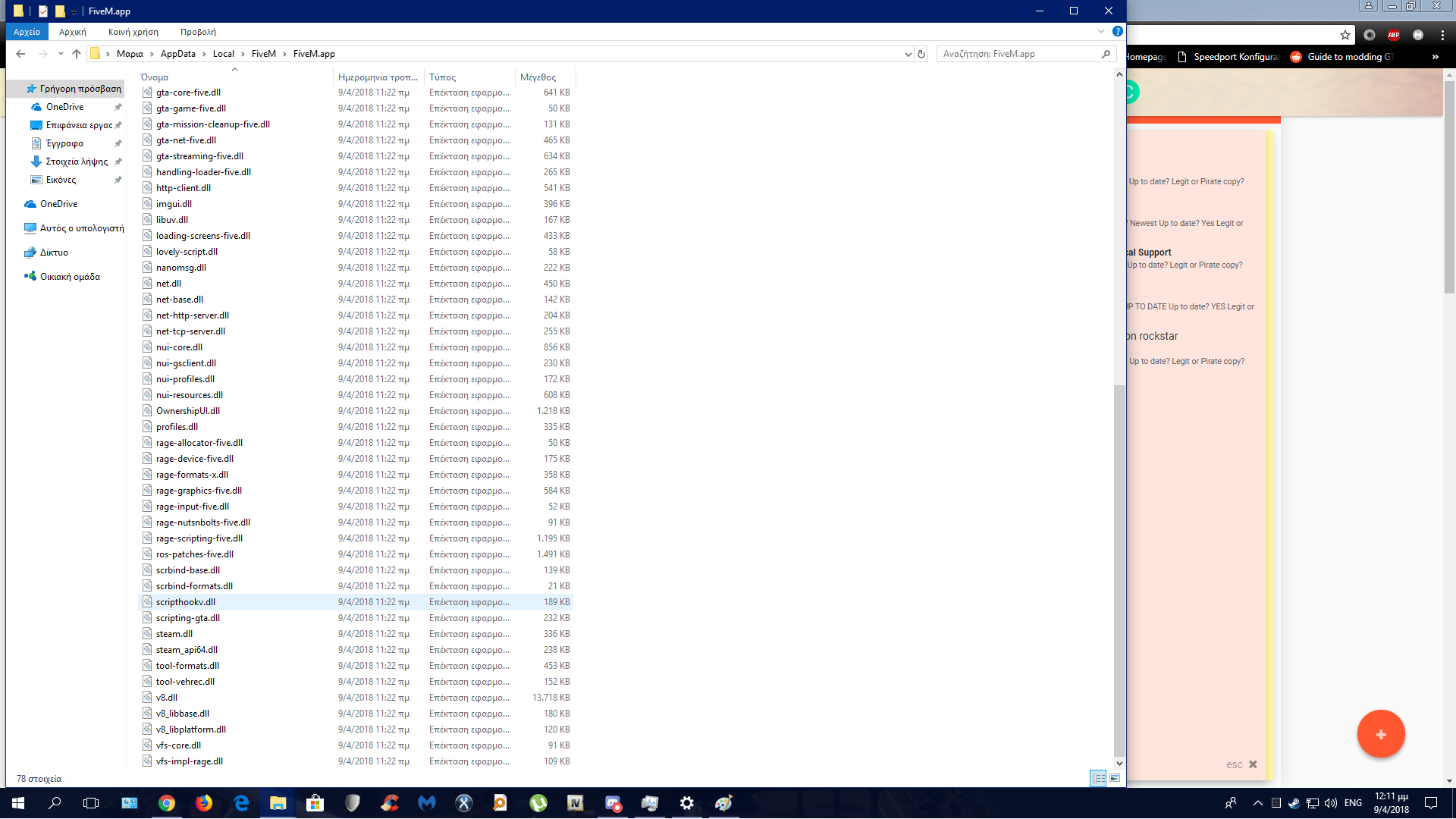Open the AdBlock Plus extension in Chrome
This screenshot has width=1456, height=819.
coord(1394,35)
